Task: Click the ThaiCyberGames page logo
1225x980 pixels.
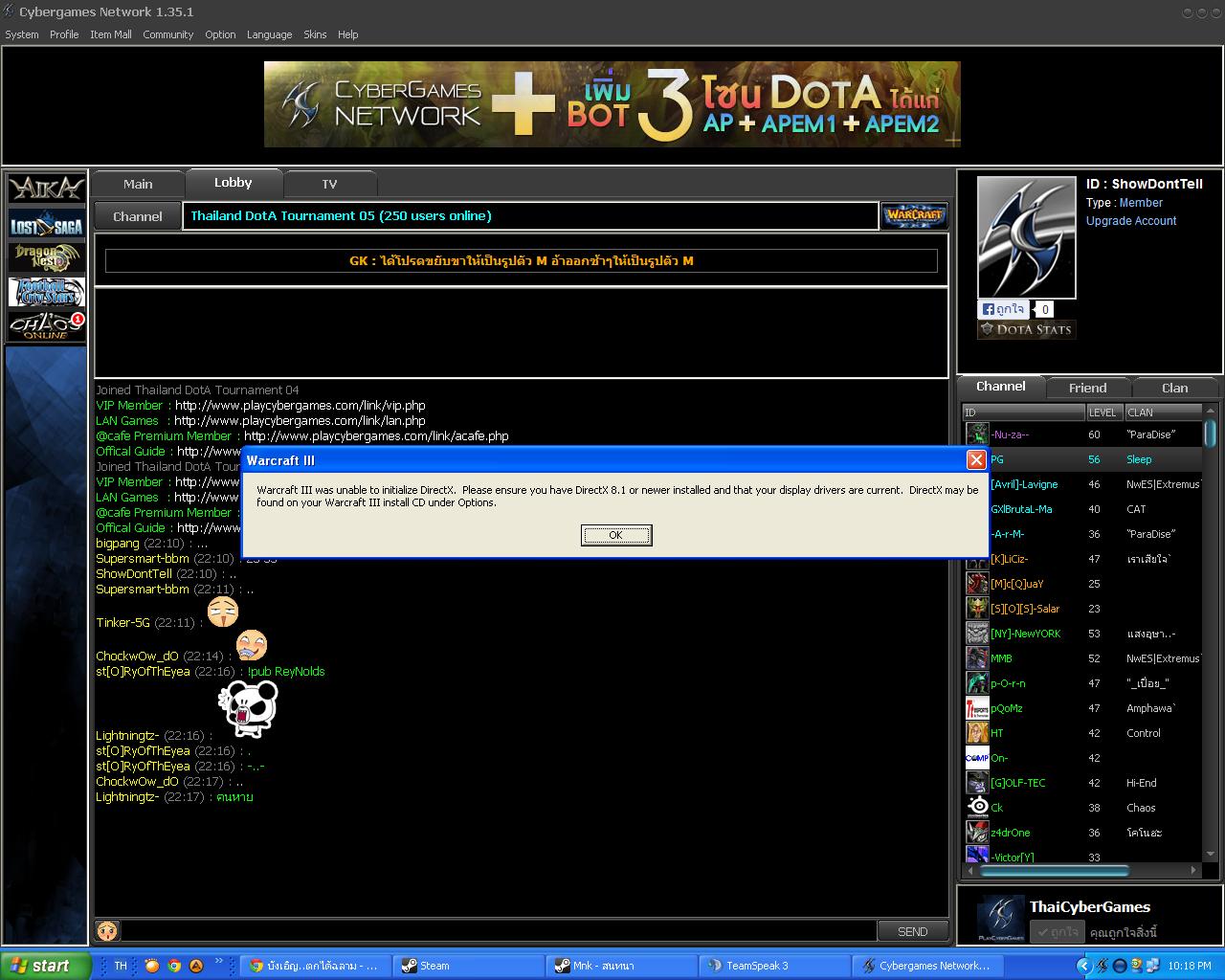Action: pyautogui.click(x=1001, y=918)
